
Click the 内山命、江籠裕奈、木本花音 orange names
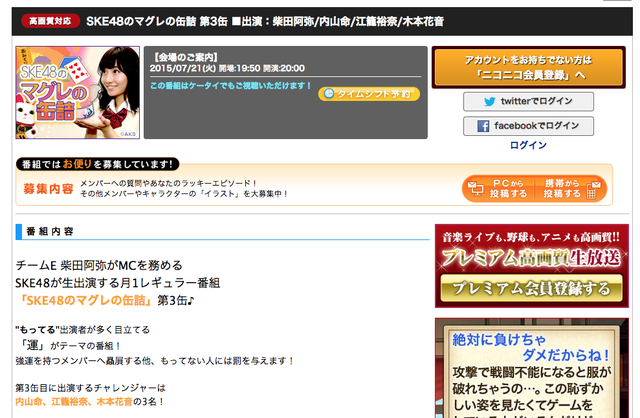click(x=74, y=402)
